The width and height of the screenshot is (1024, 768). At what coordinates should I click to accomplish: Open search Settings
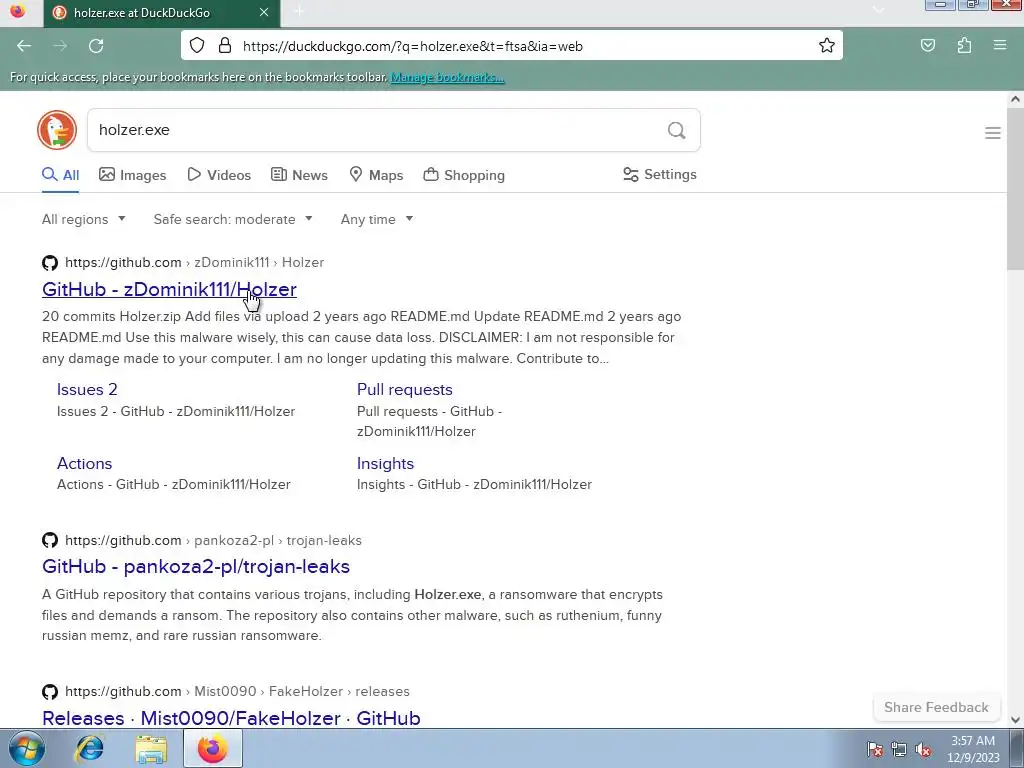click(x=660, y=174)
